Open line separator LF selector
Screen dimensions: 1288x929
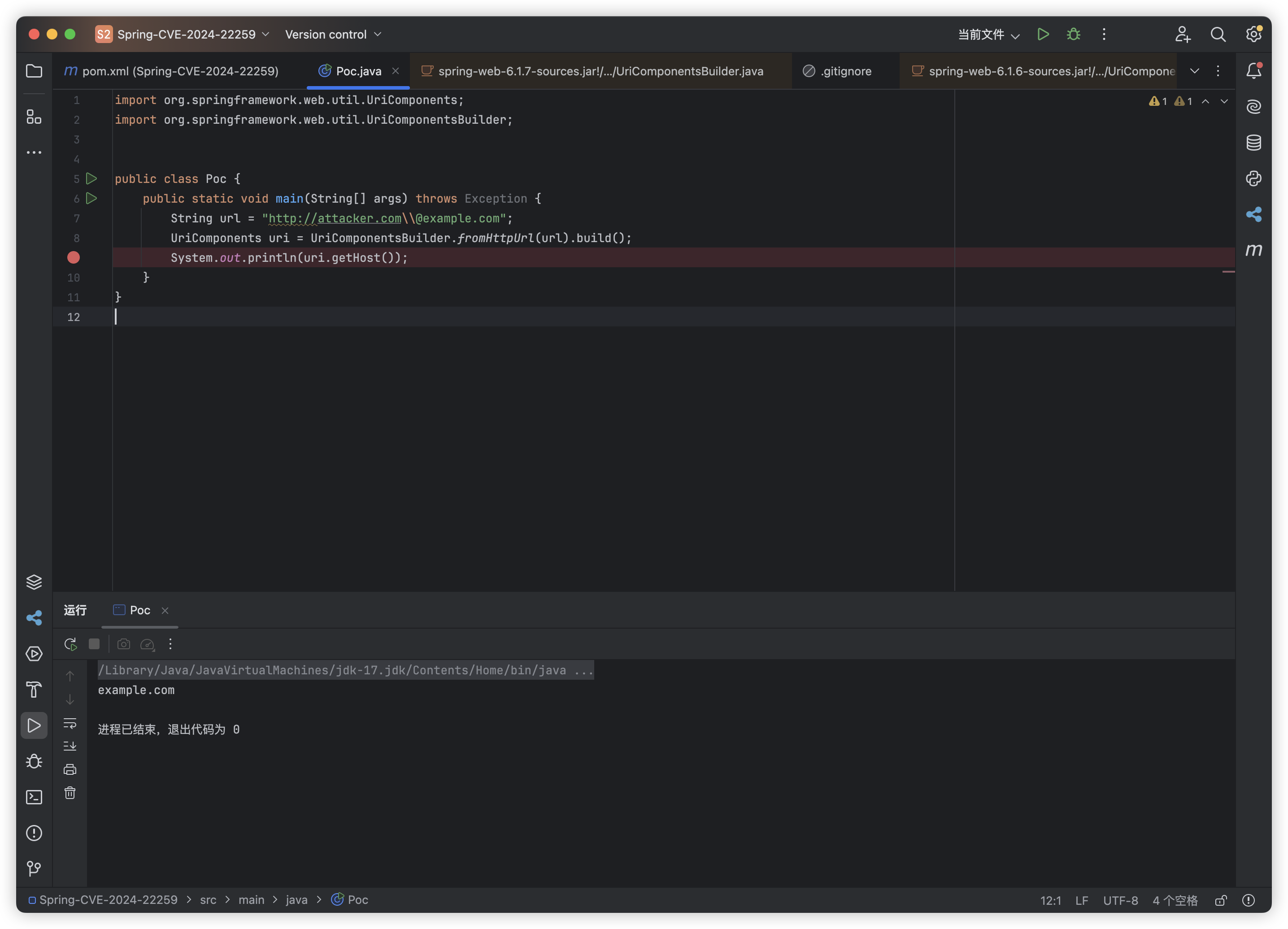pos(1081,900)
